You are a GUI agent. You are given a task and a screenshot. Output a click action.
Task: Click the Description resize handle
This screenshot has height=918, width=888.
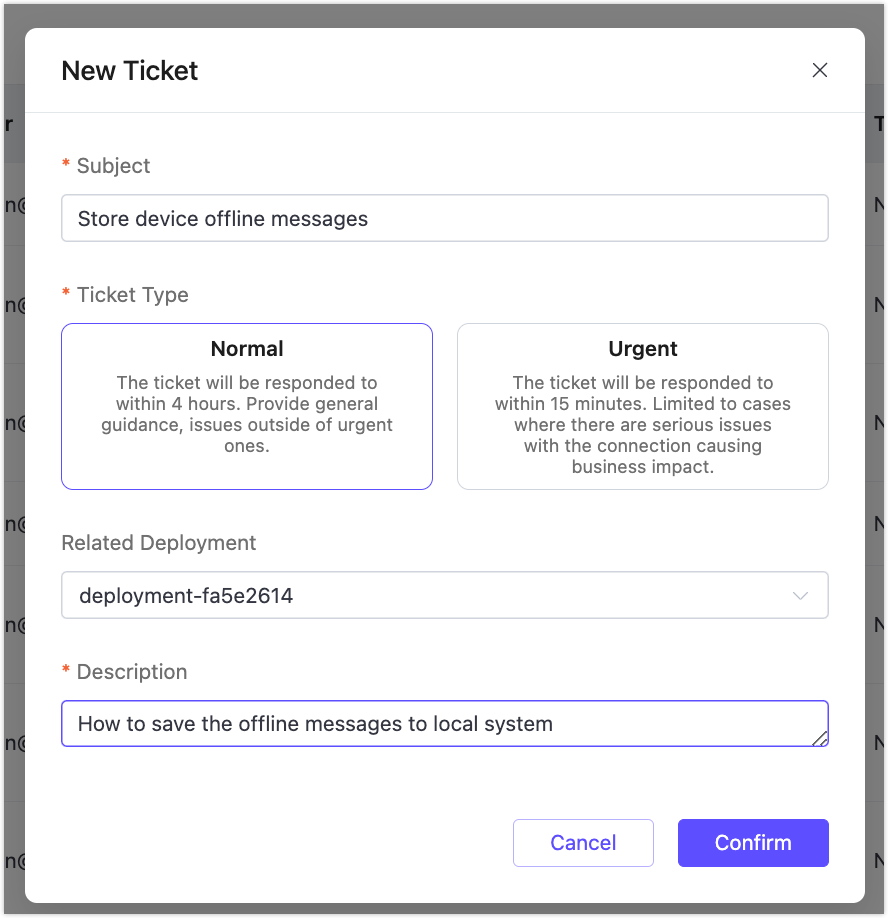822,738
